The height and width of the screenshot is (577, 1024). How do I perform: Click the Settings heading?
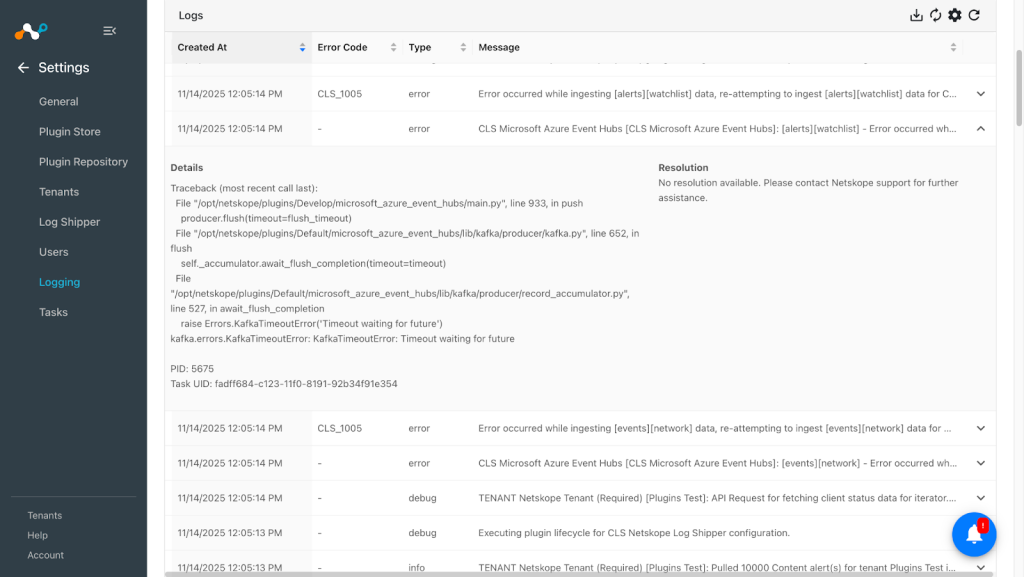(64, 68)
